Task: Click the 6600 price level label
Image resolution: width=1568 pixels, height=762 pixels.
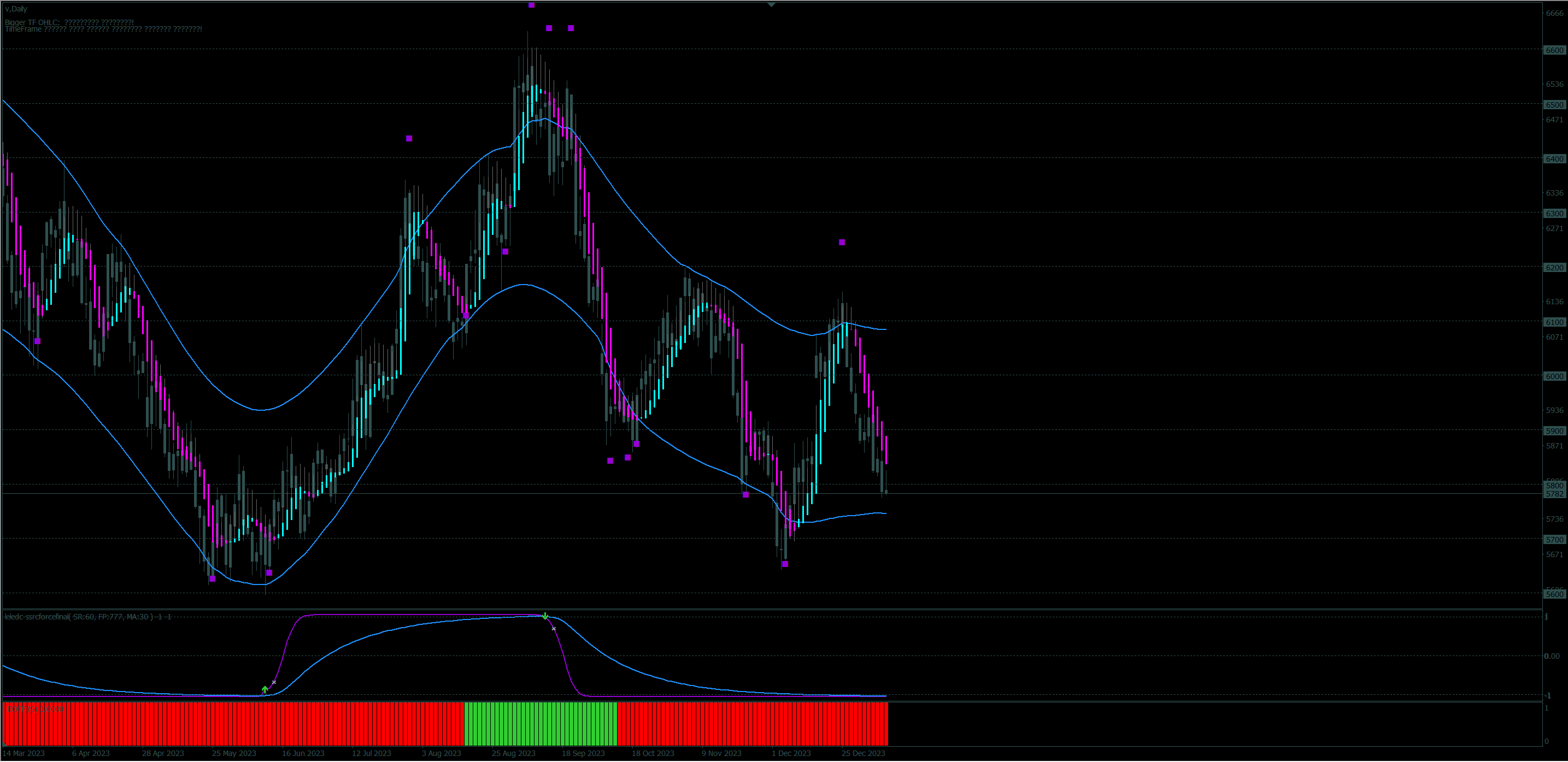Action: pyautogui.click(x=1554, y=50)
